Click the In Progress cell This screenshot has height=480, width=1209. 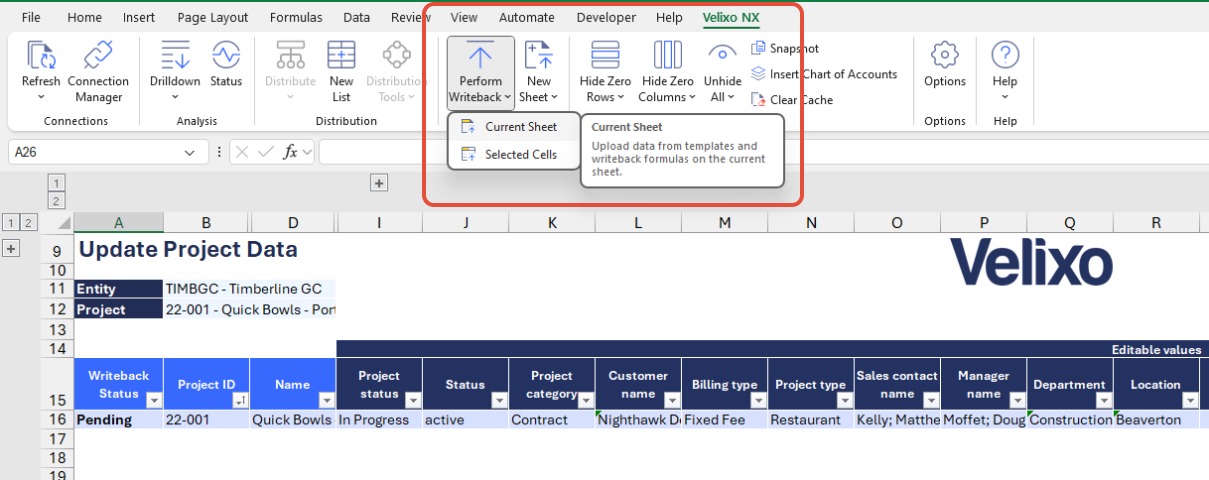click(379, 420)
